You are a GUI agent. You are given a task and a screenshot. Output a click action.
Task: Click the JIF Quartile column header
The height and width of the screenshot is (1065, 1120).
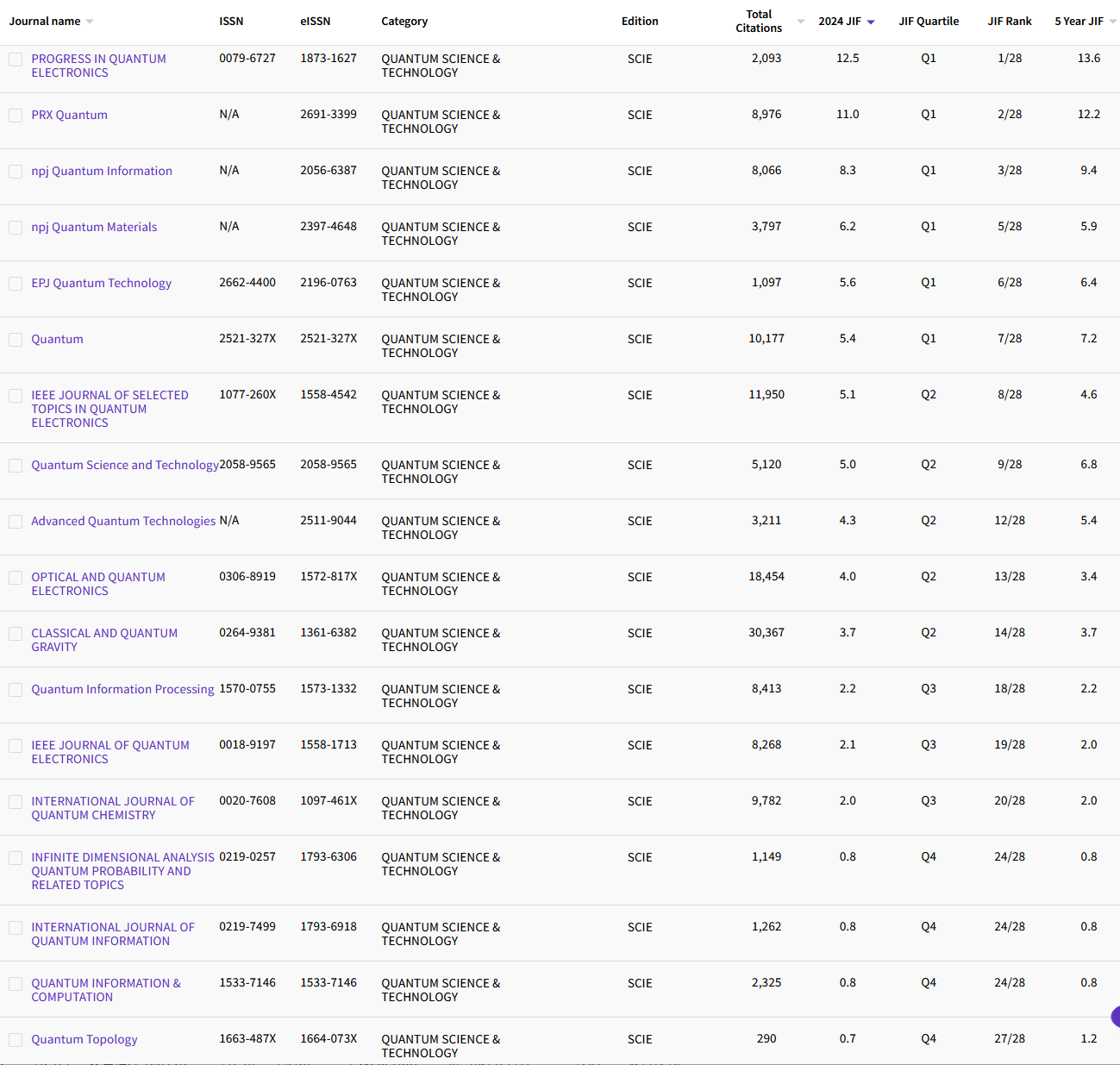[928, 22]
